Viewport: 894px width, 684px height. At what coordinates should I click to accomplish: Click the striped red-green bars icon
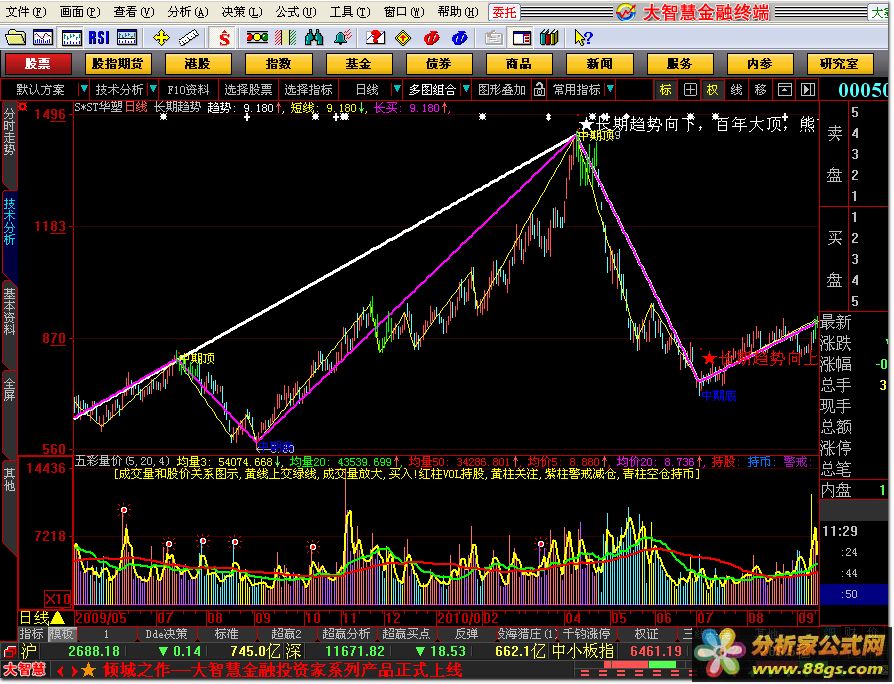(285, 38)
